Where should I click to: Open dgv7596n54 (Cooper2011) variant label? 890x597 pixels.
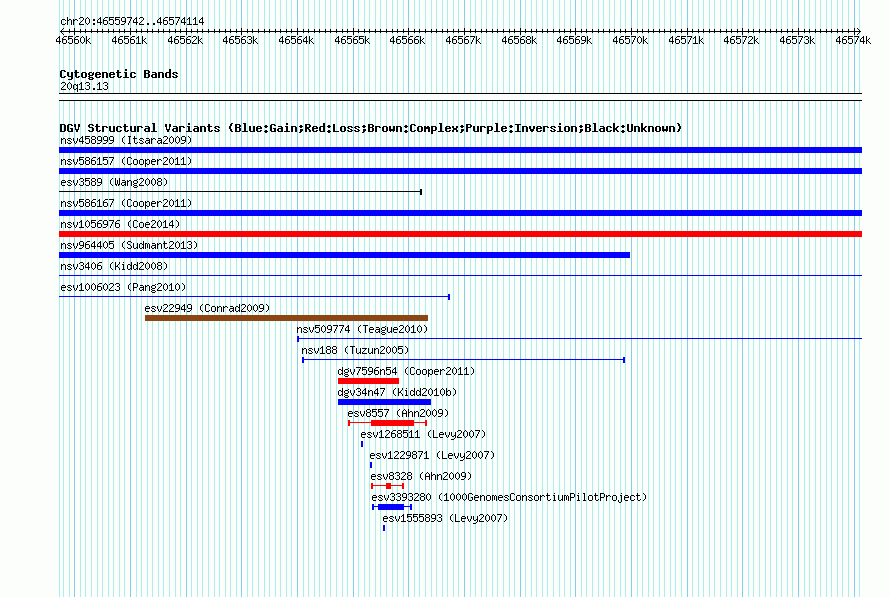point(406,371)
